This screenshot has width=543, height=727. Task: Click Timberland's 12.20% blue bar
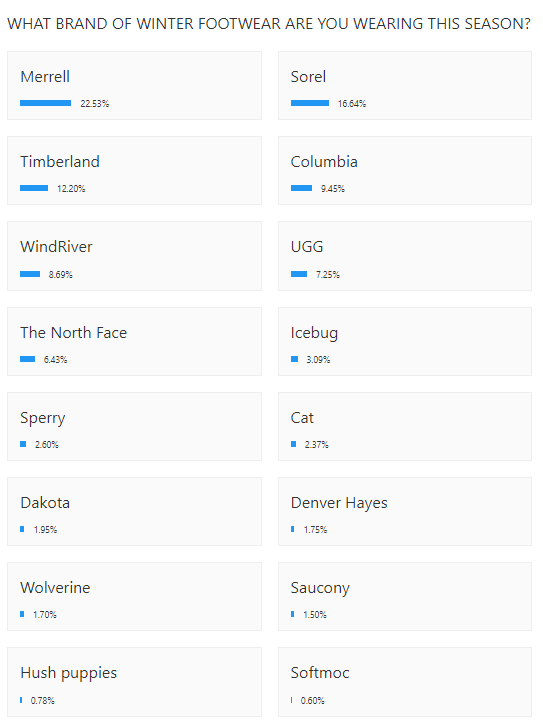coord(34,188)
